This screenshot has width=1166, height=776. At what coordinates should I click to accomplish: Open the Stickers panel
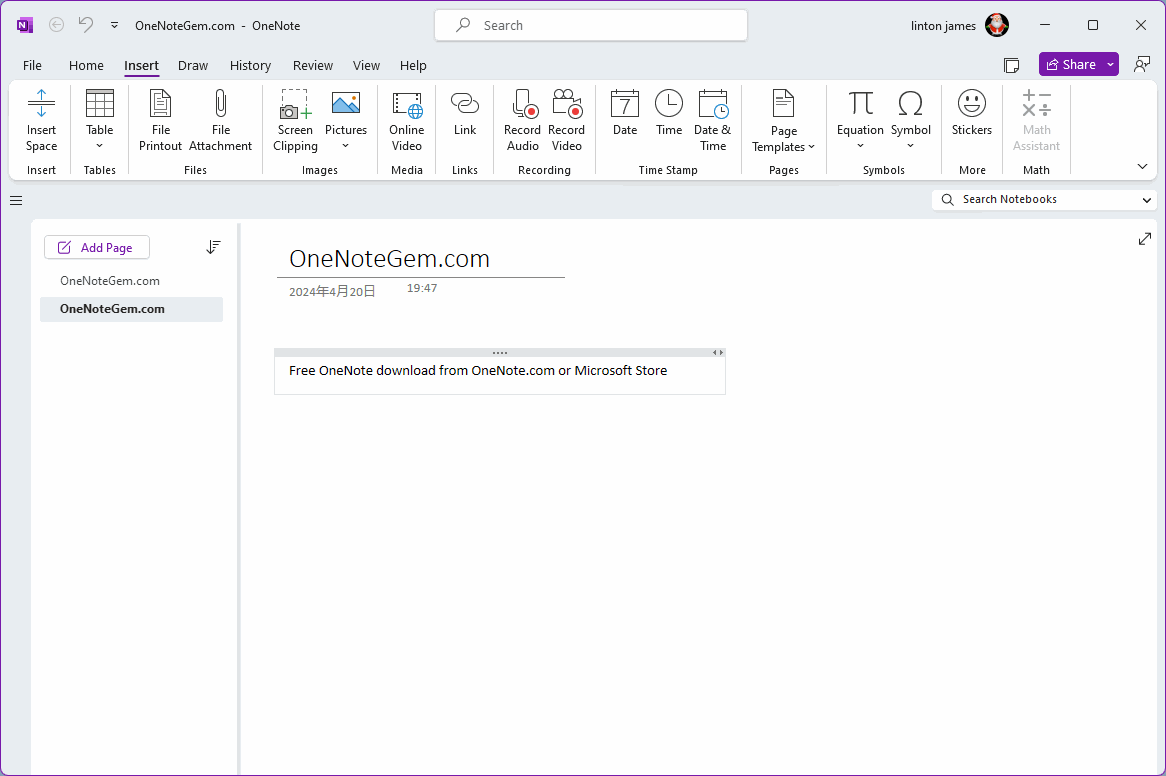(972, 114)
